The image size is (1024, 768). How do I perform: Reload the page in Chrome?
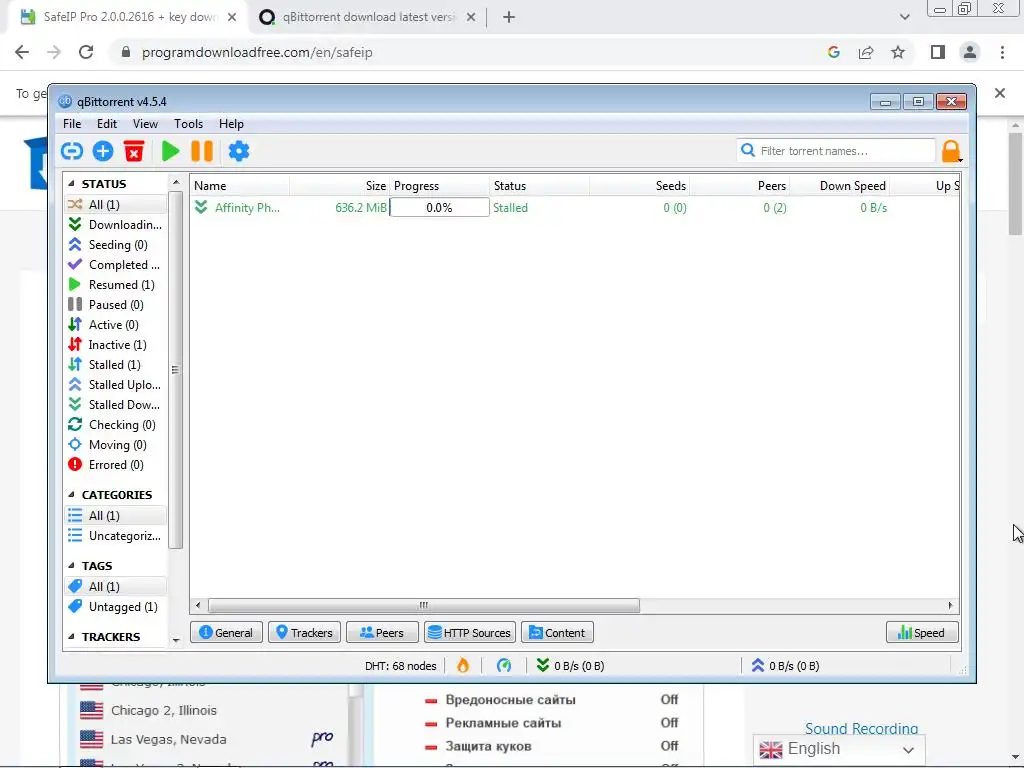(x=86, y=52)
